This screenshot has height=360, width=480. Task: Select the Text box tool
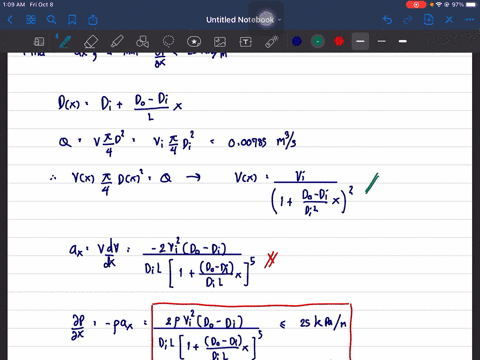click(x=246, y=42)
